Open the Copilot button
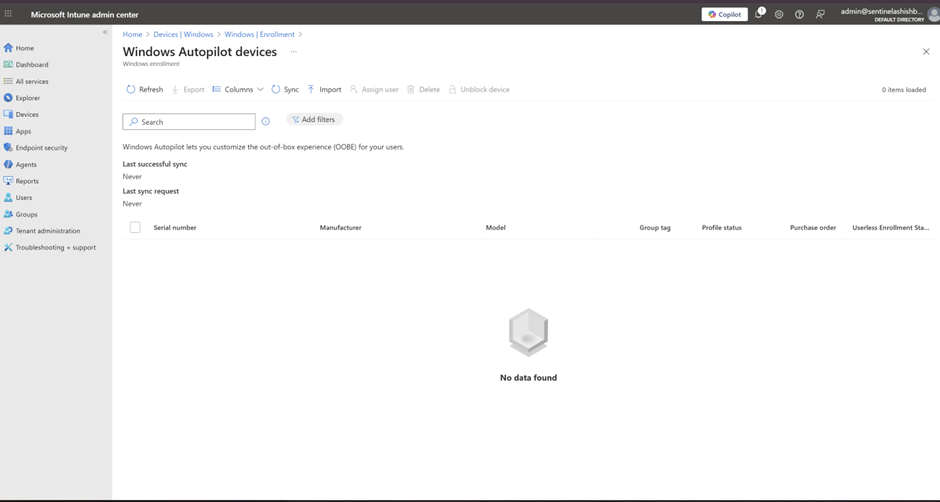Viewport: 940px width, 502px height. tap(724, 15)
